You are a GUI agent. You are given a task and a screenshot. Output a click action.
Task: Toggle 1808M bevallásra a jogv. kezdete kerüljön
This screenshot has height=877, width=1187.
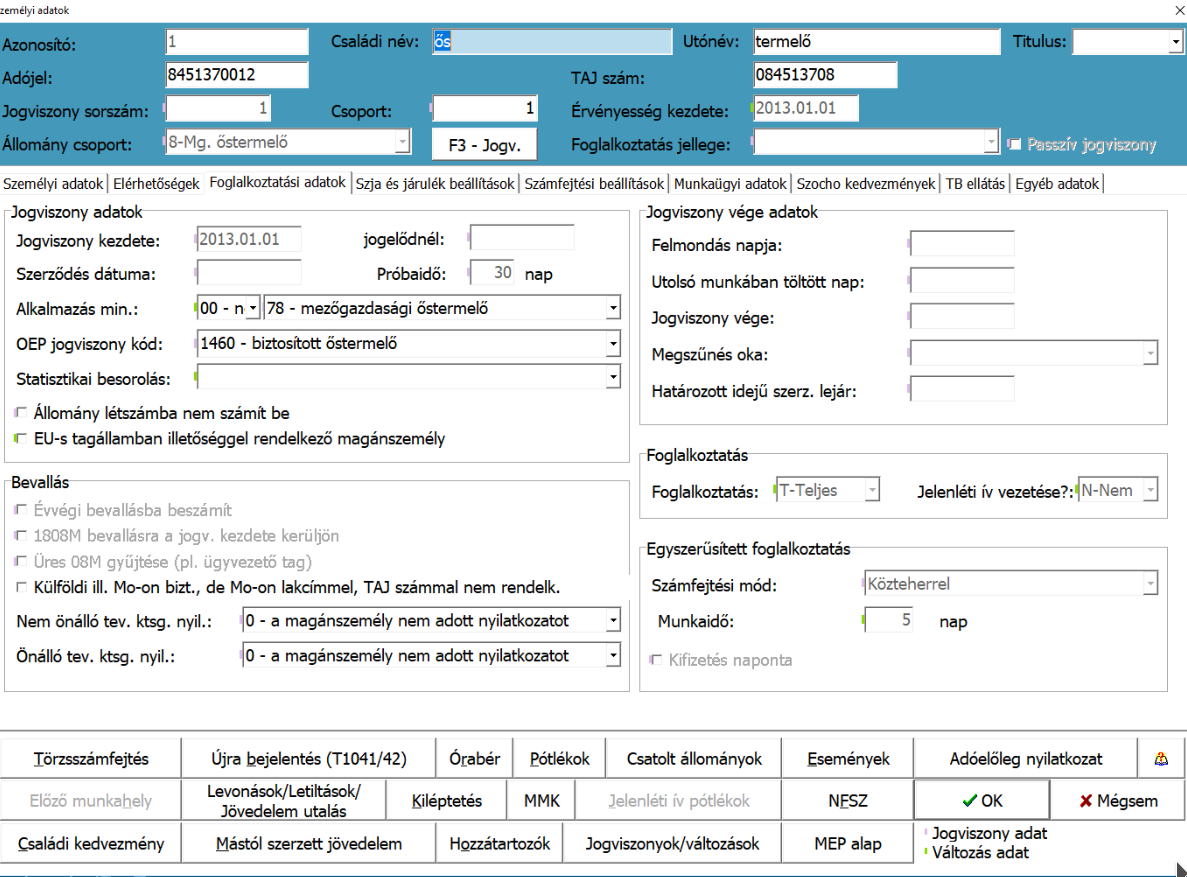tap(21, 535)
